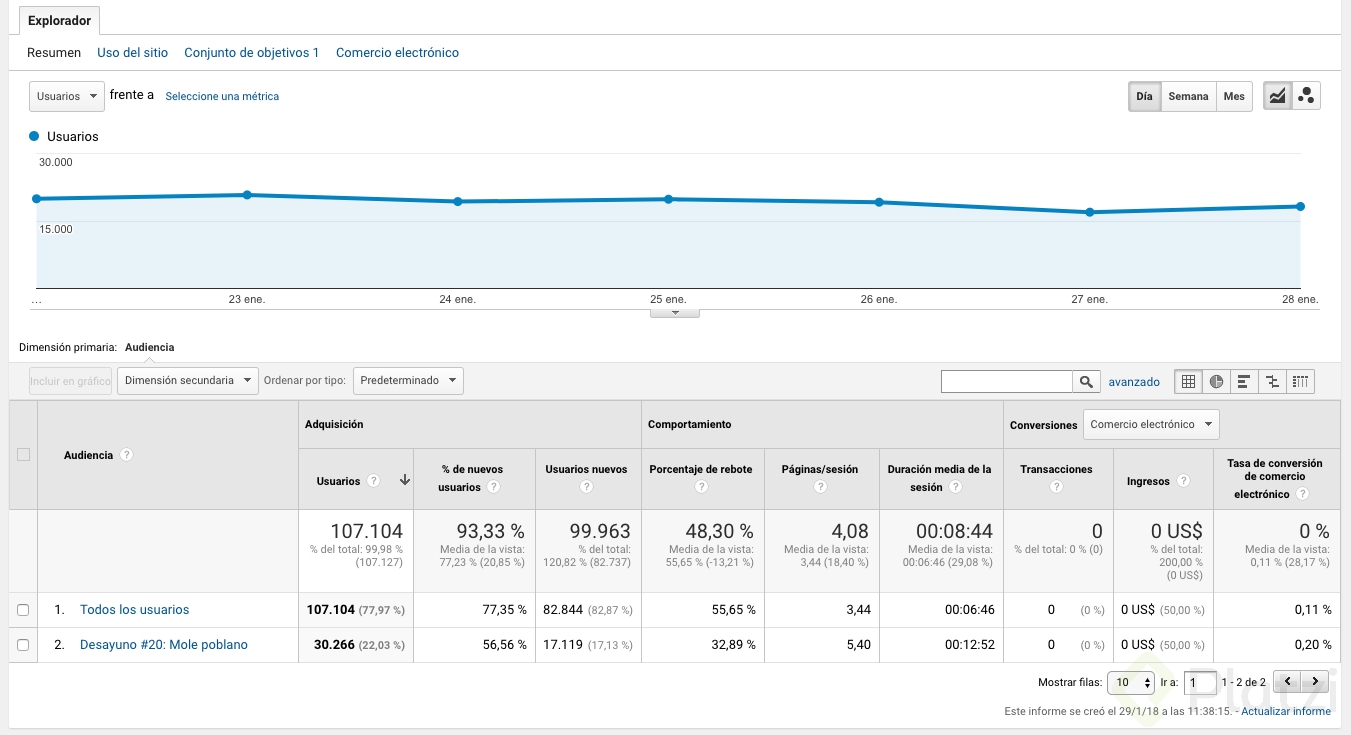This screenshot has height=735, width=1351.
Task: Click the 30.266 users value in Desayuno row
Action: (335, 645)
